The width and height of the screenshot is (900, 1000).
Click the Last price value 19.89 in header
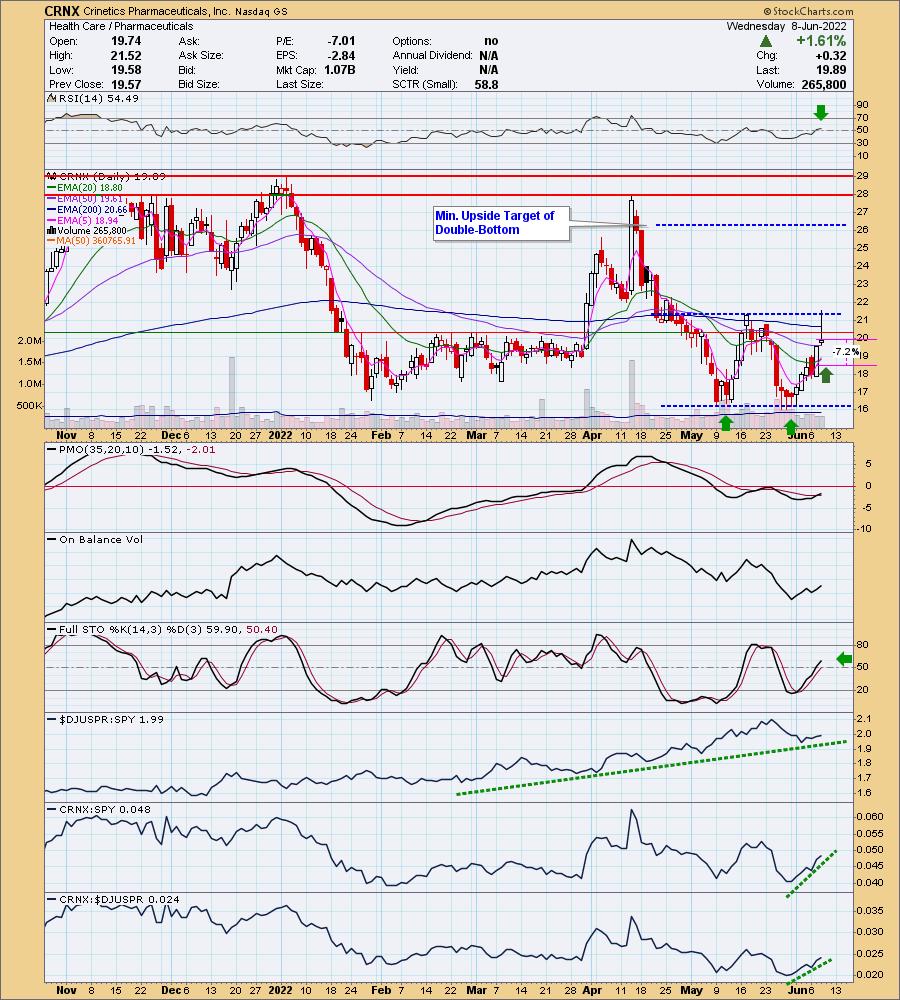click(831, 70)
